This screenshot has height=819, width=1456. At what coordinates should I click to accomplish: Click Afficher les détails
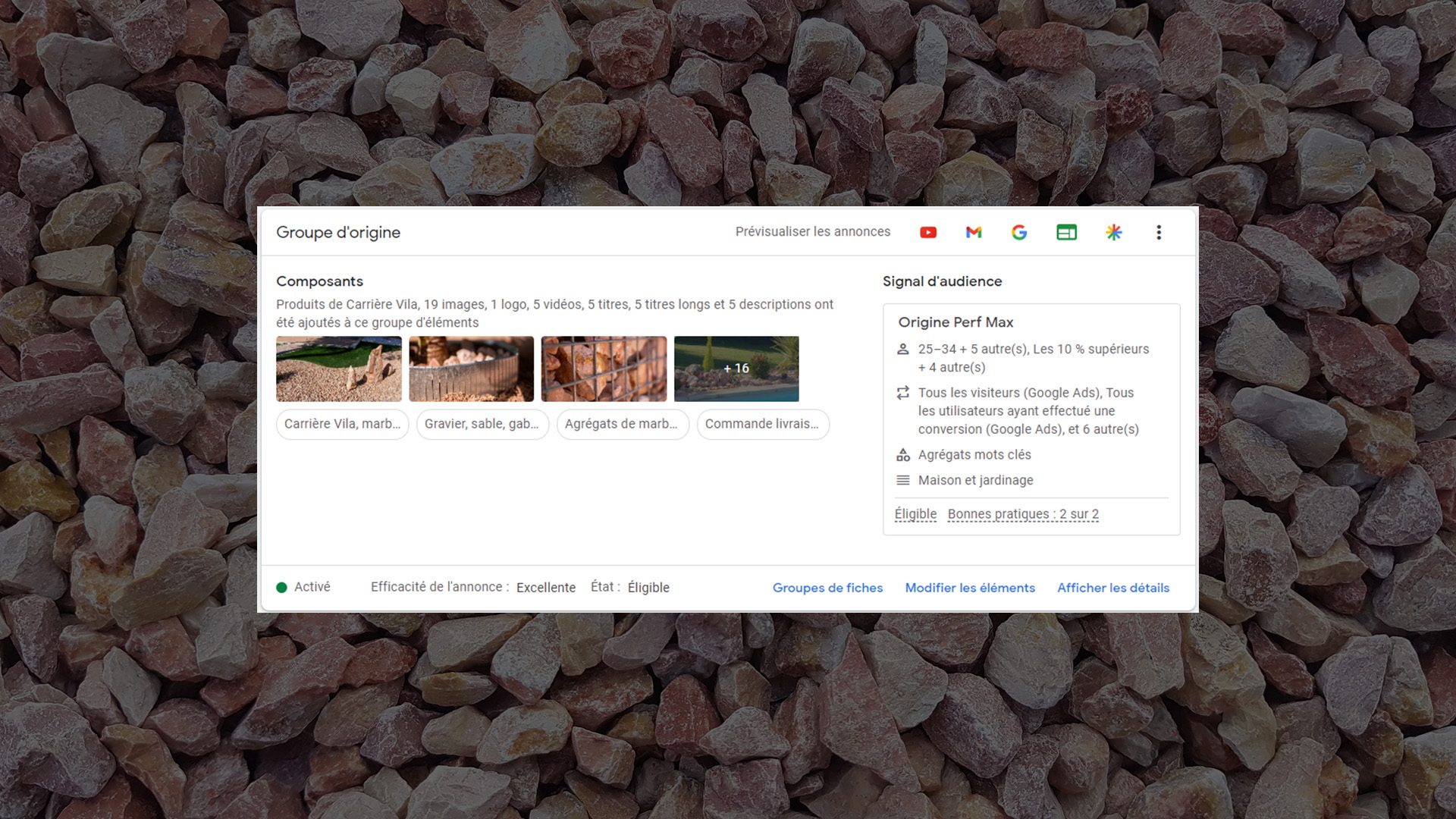[x=1113, y=588]
